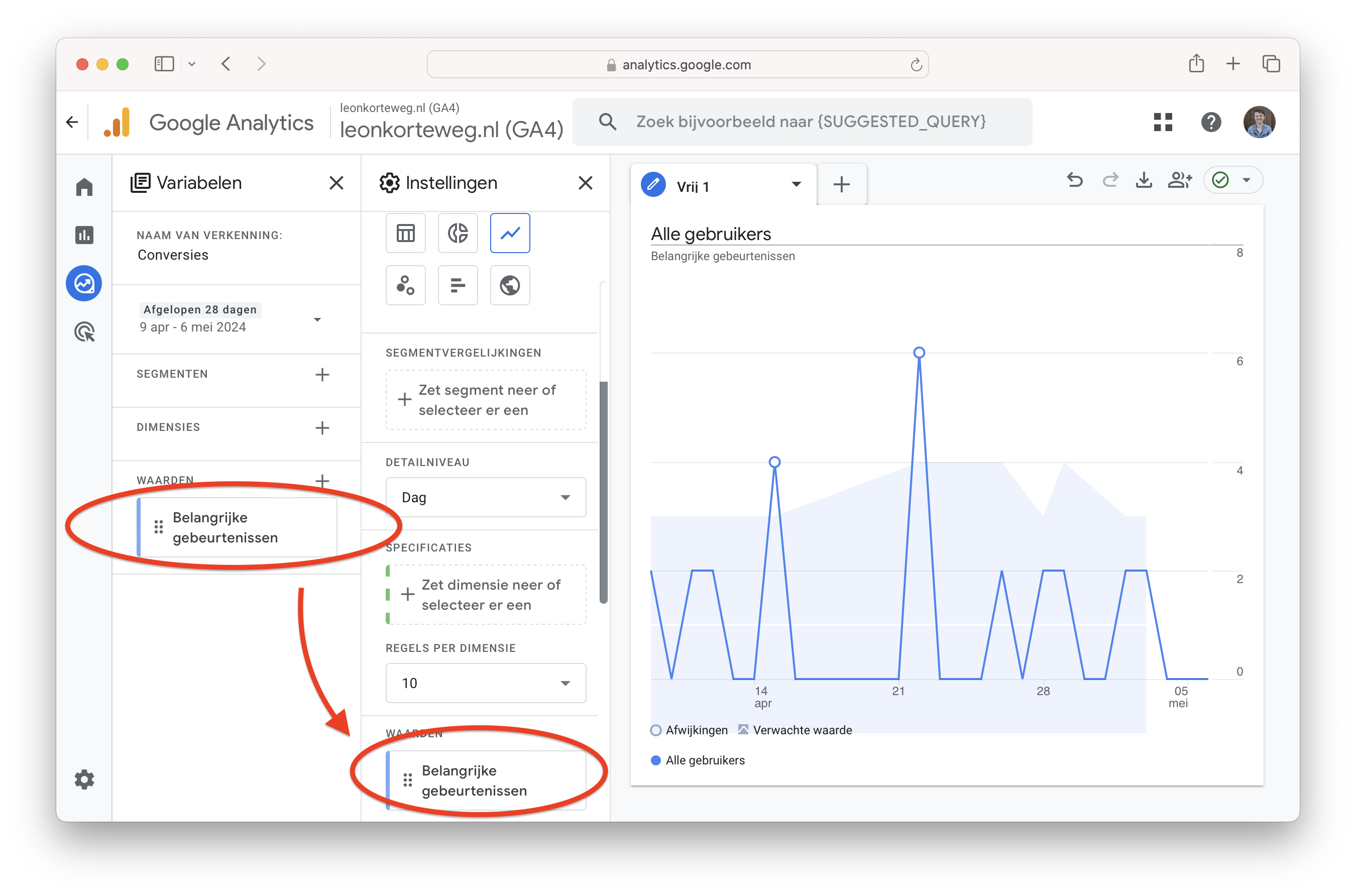Click the Alle gebruikers chart title
Image resolution: width=1356 pixels, height=896 pixels.
[711, 234]
